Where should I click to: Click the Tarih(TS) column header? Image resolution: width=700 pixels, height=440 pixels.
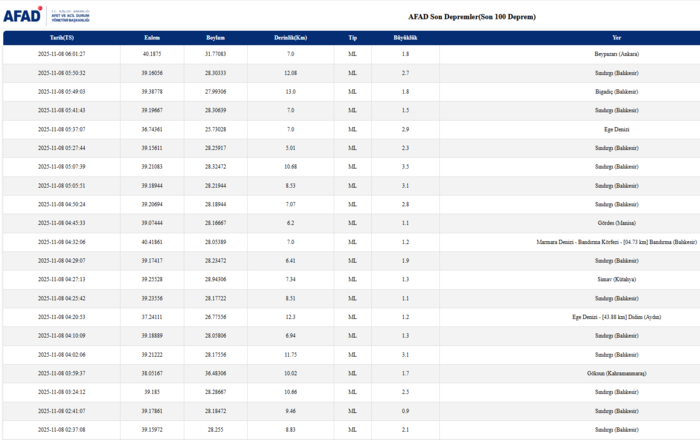point(61,37)
